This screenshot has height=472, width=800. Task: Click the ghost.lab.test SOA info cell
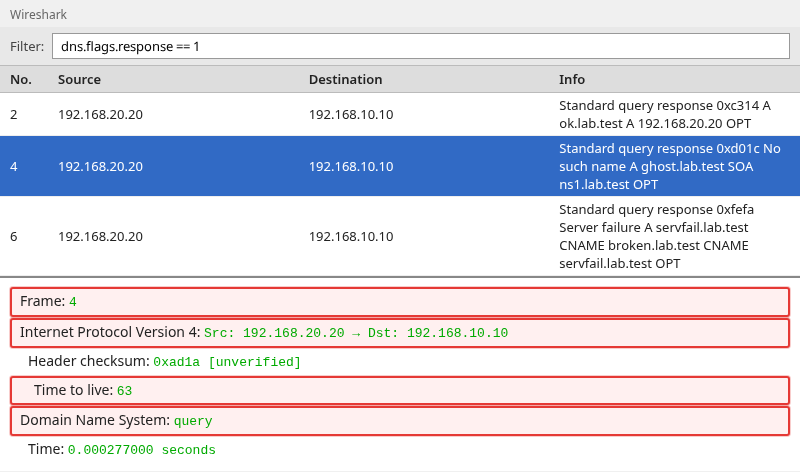point(669,166)
